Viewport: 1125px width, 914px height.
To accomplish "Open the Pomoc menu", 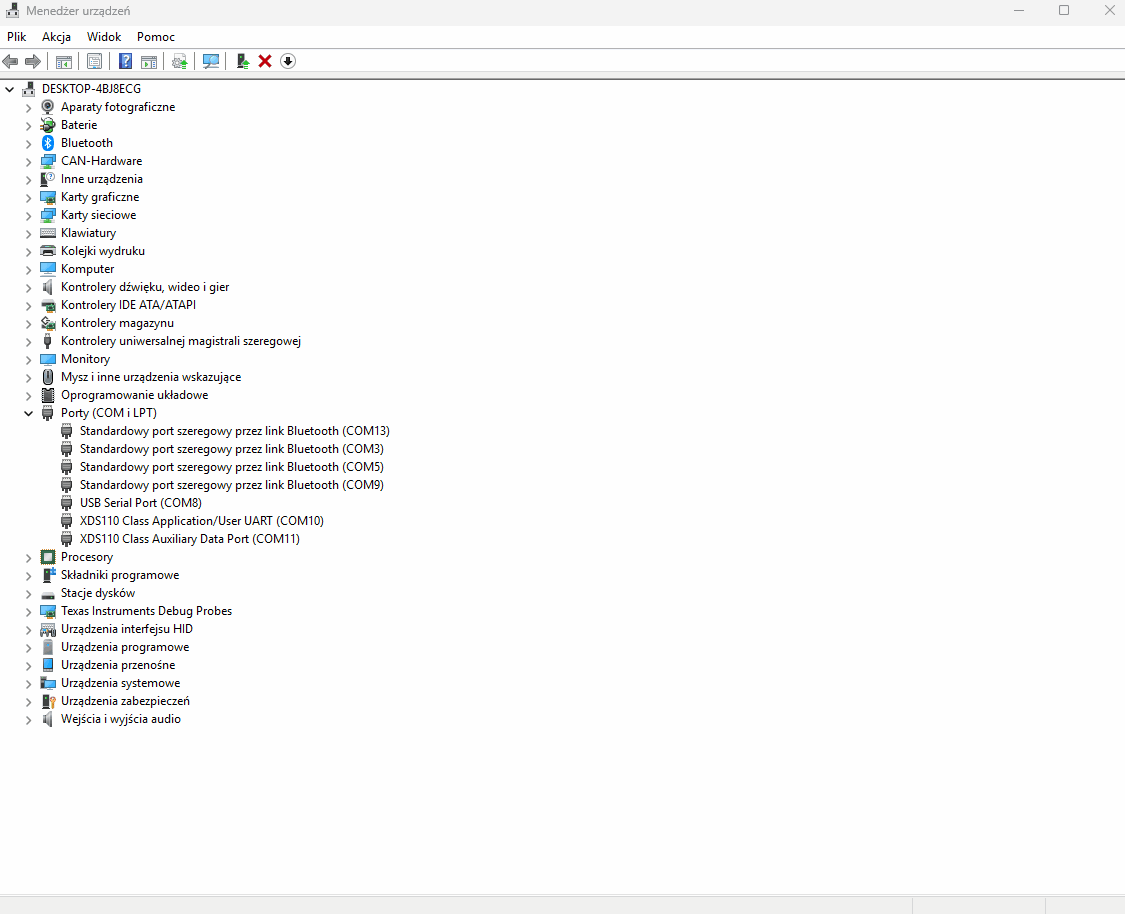I will [156, 37].
